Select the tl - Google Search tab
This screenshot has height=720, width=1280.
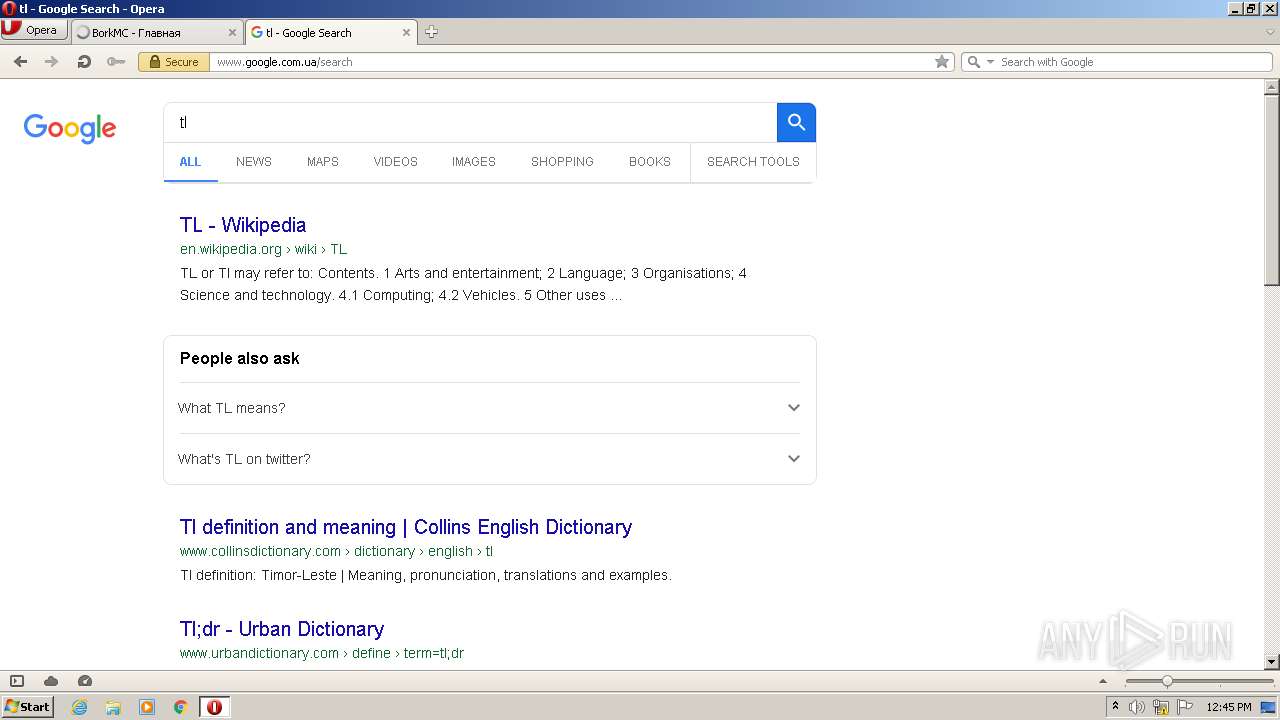330,32
